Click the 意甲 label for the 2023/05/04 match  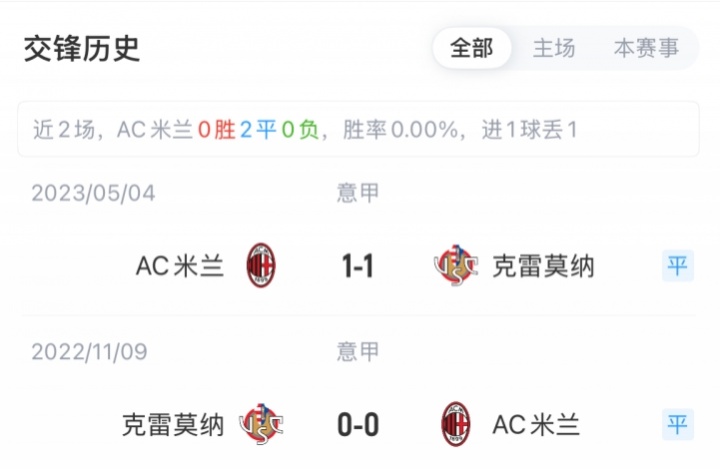(358, 192)
